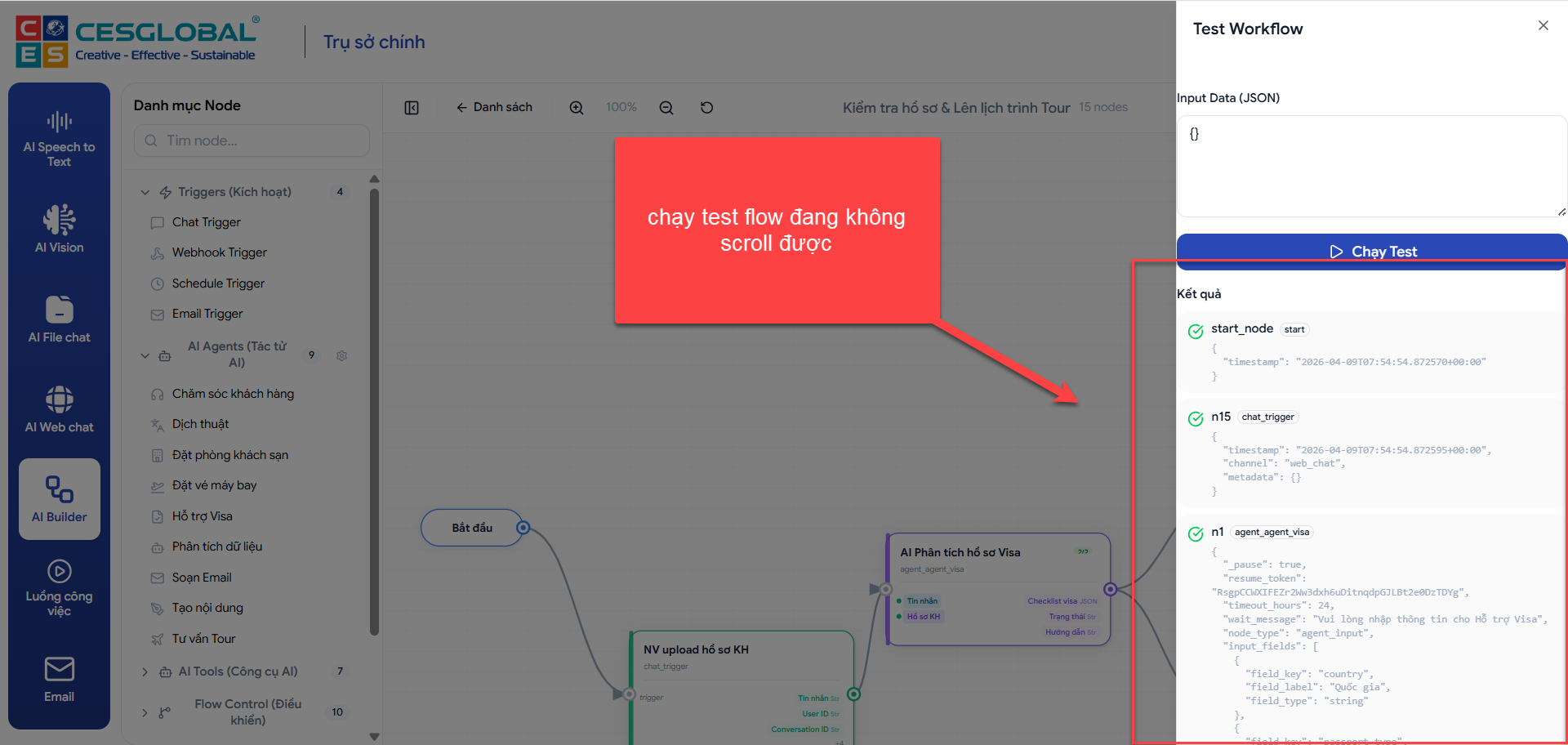This screenshot has height=745, width=1568.
Task: Click the reset view rotate icon
Action: pyautogui.click(x=707, y=108)
